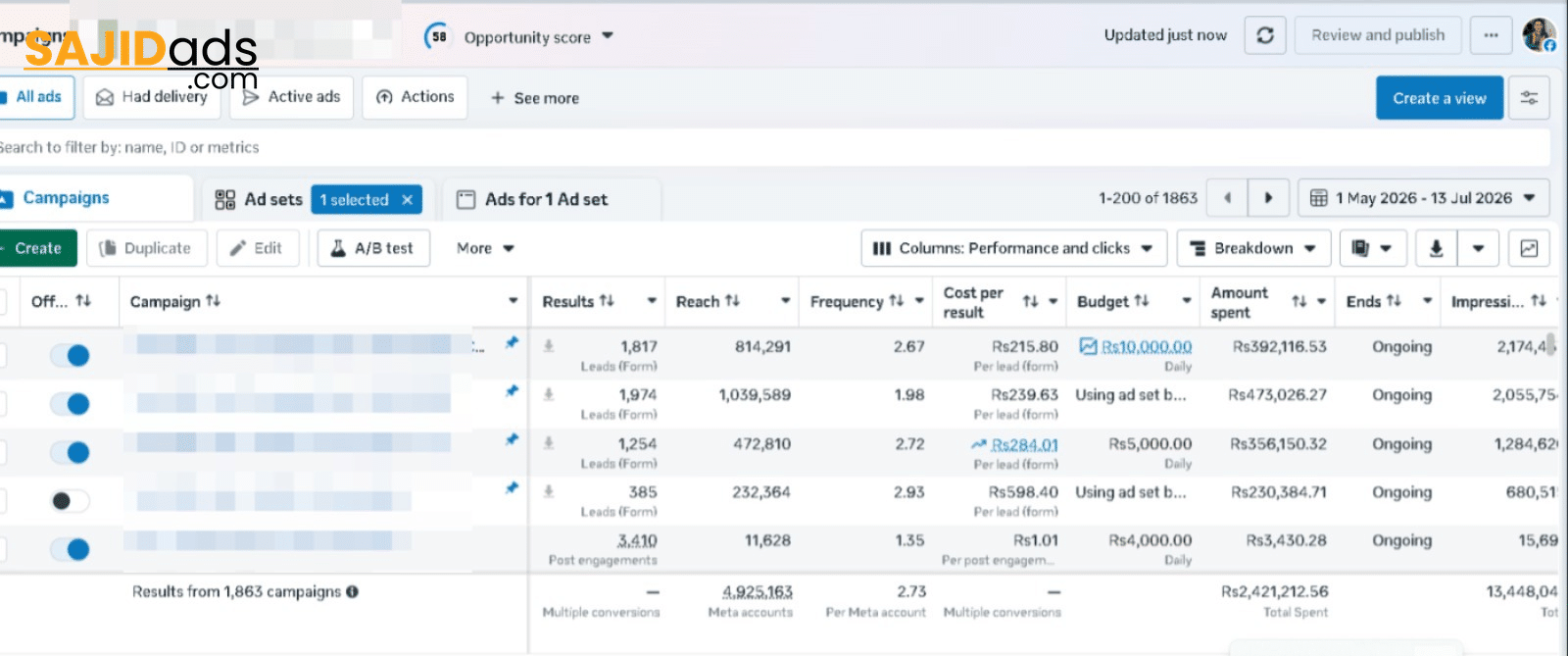Open the view filter settings icon
Screen dimensions: 1568x656
coord(1529,98)
